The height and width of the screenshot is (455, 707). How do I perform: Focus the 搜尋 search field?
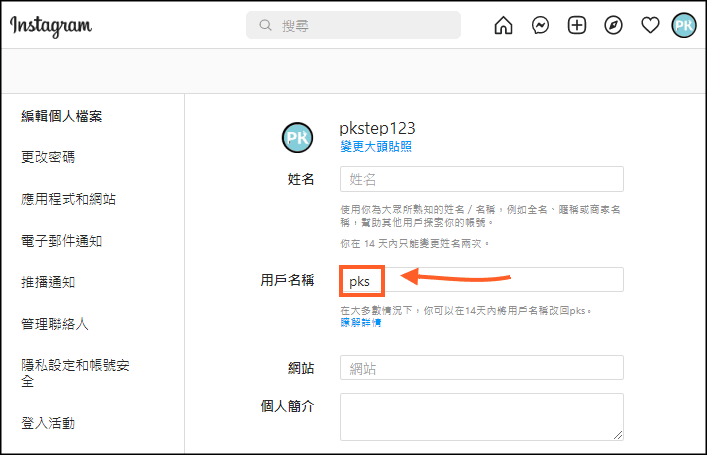pyautogui.click(x=353, y=25)
